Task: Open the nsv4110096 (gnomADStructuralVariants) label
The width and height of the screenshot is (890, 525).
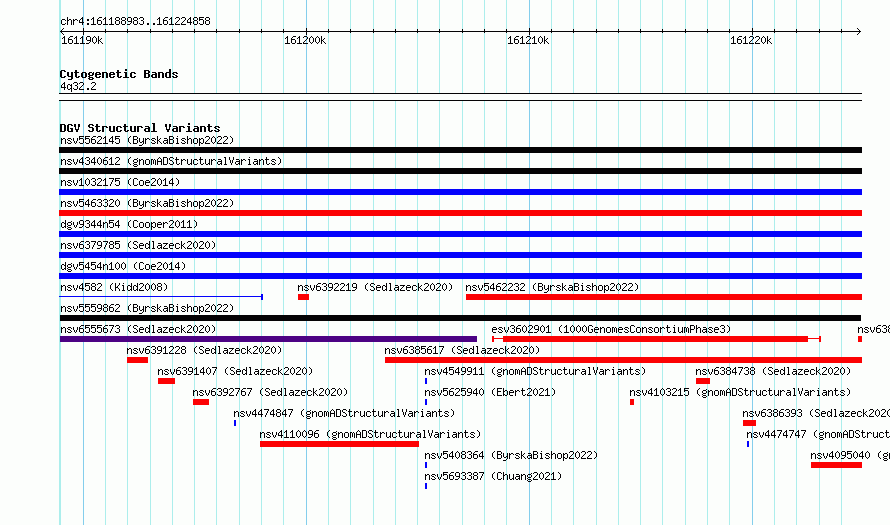Action: pos(370,434)
